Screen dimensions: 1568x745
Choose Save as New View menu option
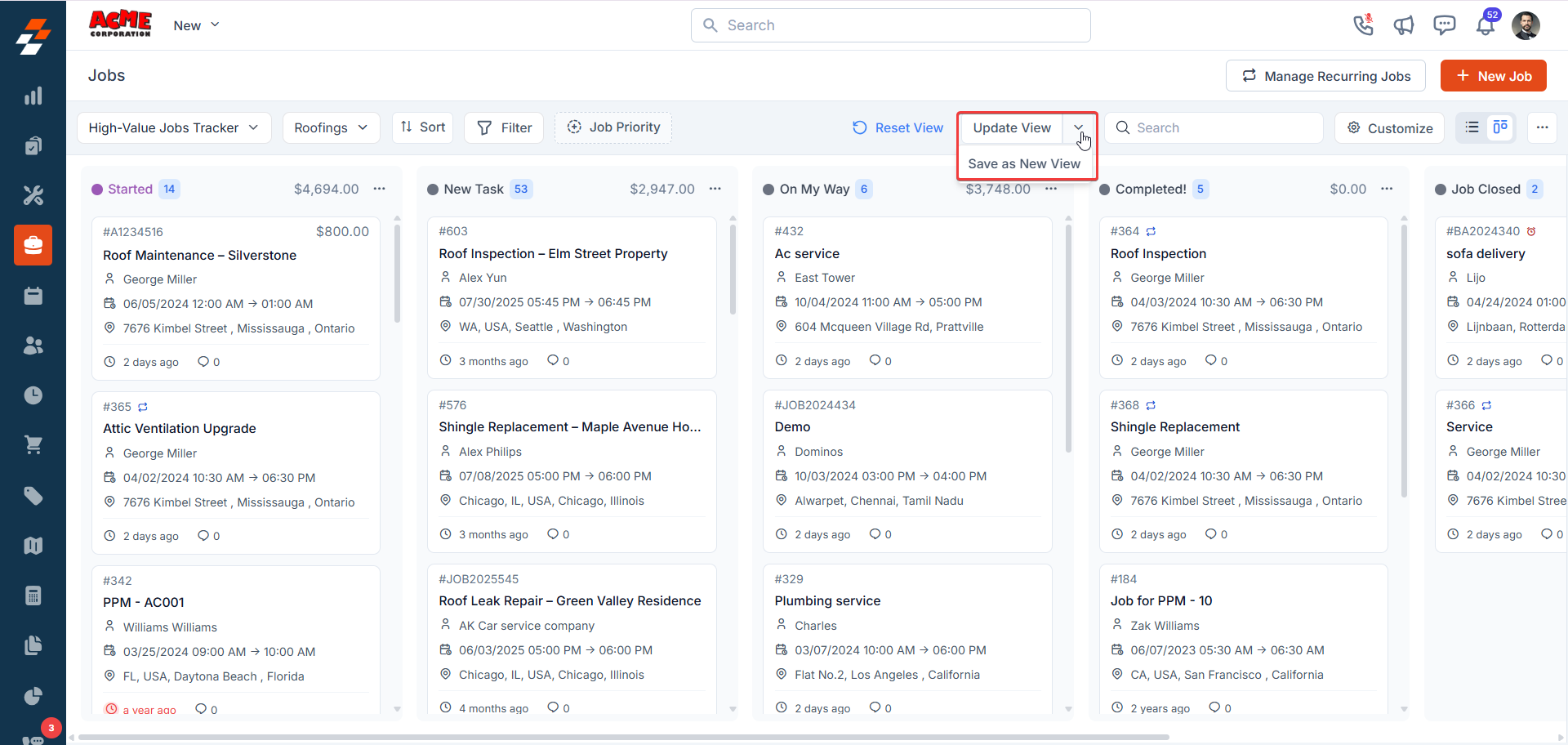tap(1024, 163)
